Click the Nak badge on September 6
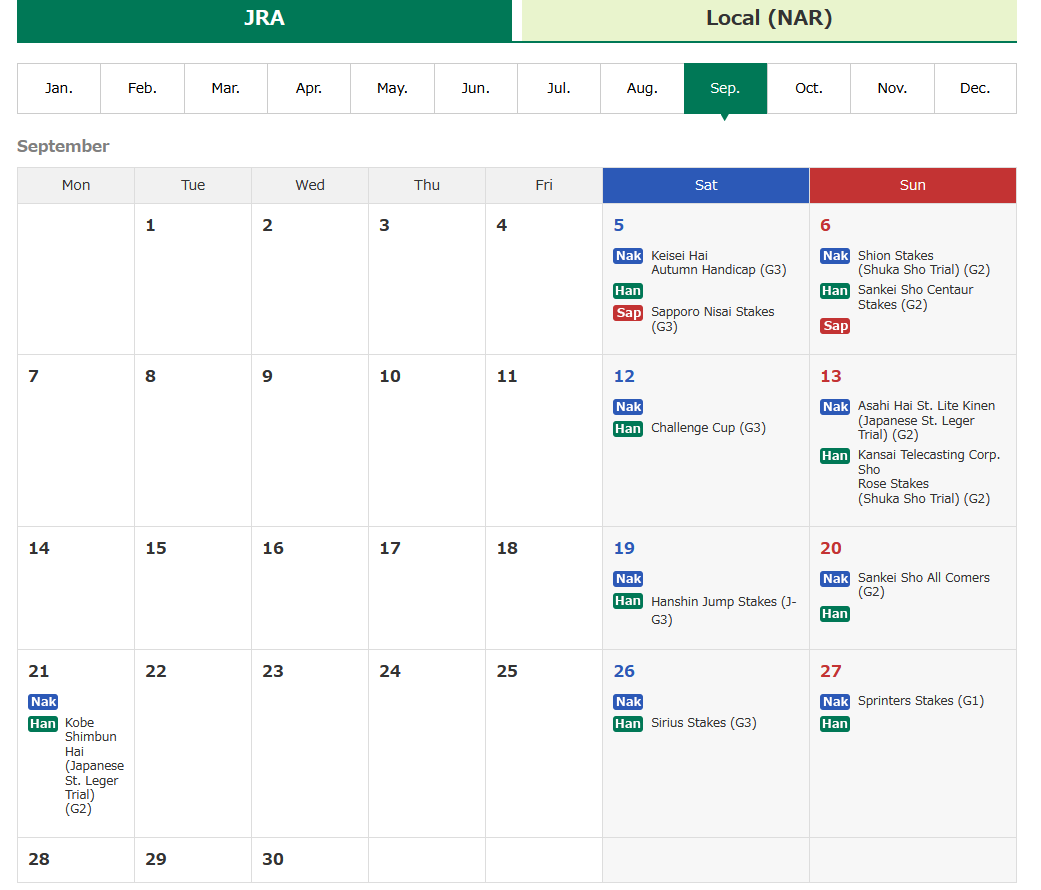The width and height of the screenshot is (1041, 890). point(835,256)
